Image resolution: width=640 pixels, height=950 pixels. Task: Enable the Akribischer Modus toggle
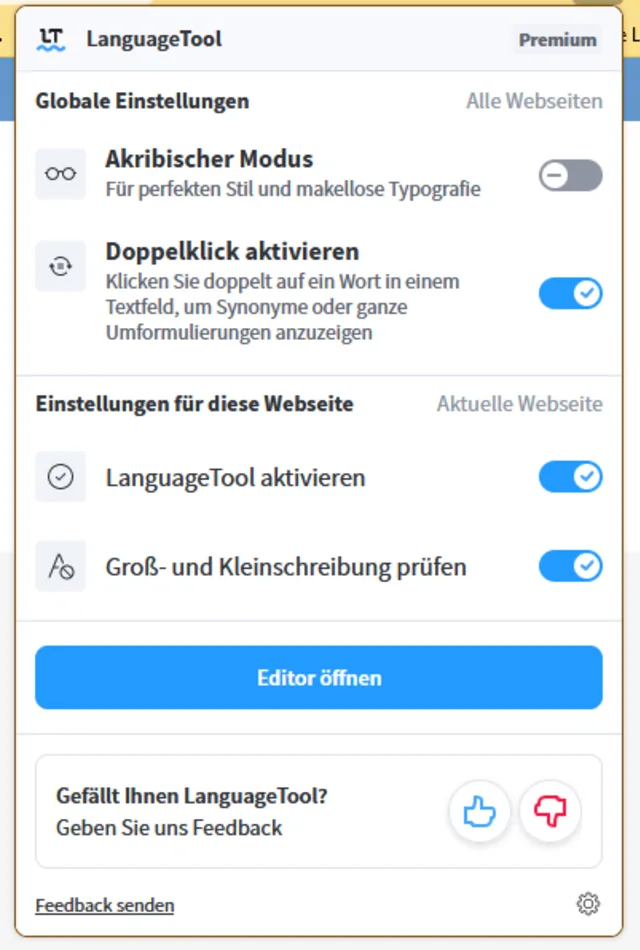[x=570, y=176]
